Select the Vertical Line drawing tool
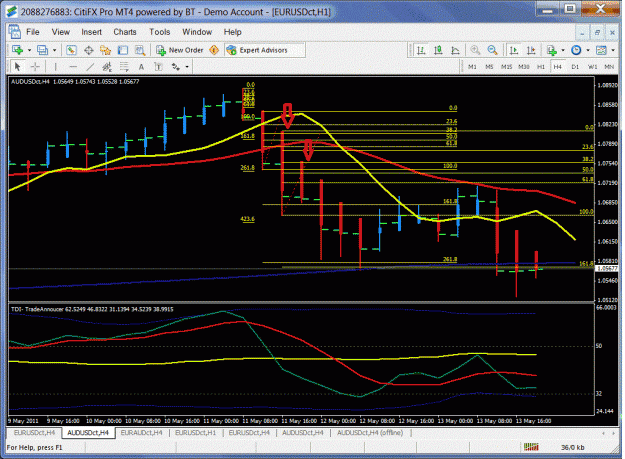Viewport: 625px width, 459px height. (55, 67)
